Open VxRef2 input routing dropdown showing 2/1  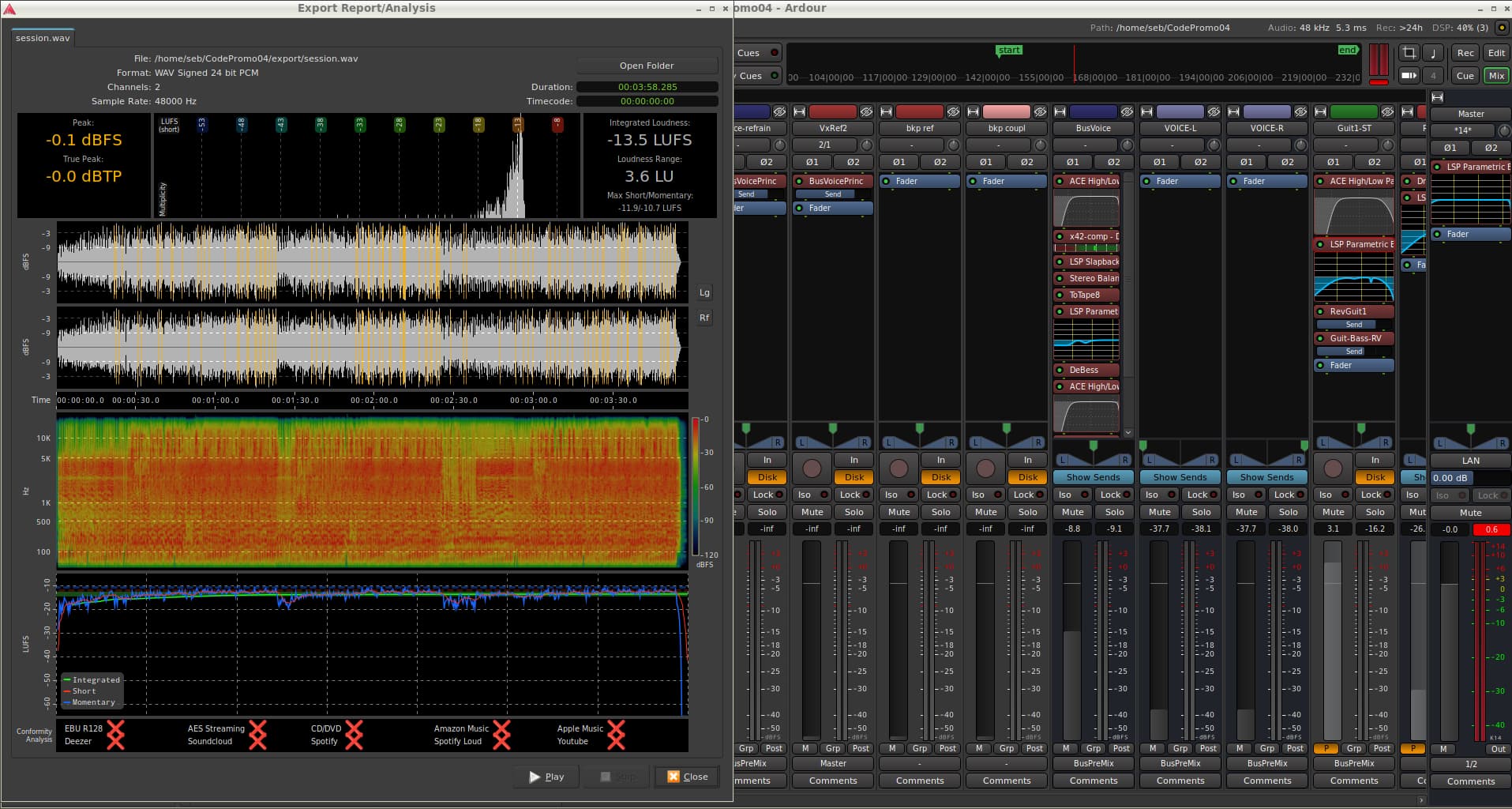pyautogui.click(x=824, y=145)
